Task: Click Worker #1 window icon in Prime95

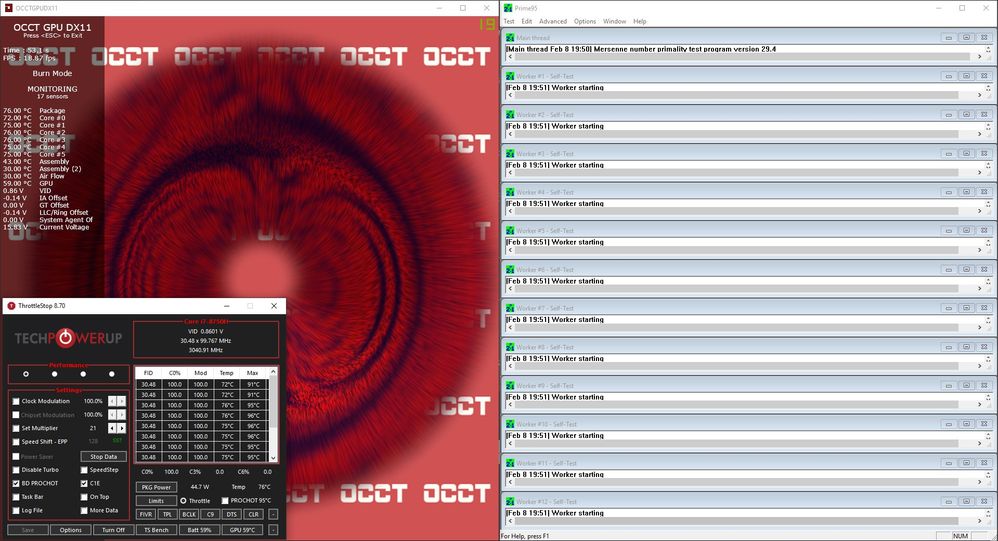Action: (x=510, y=76)
